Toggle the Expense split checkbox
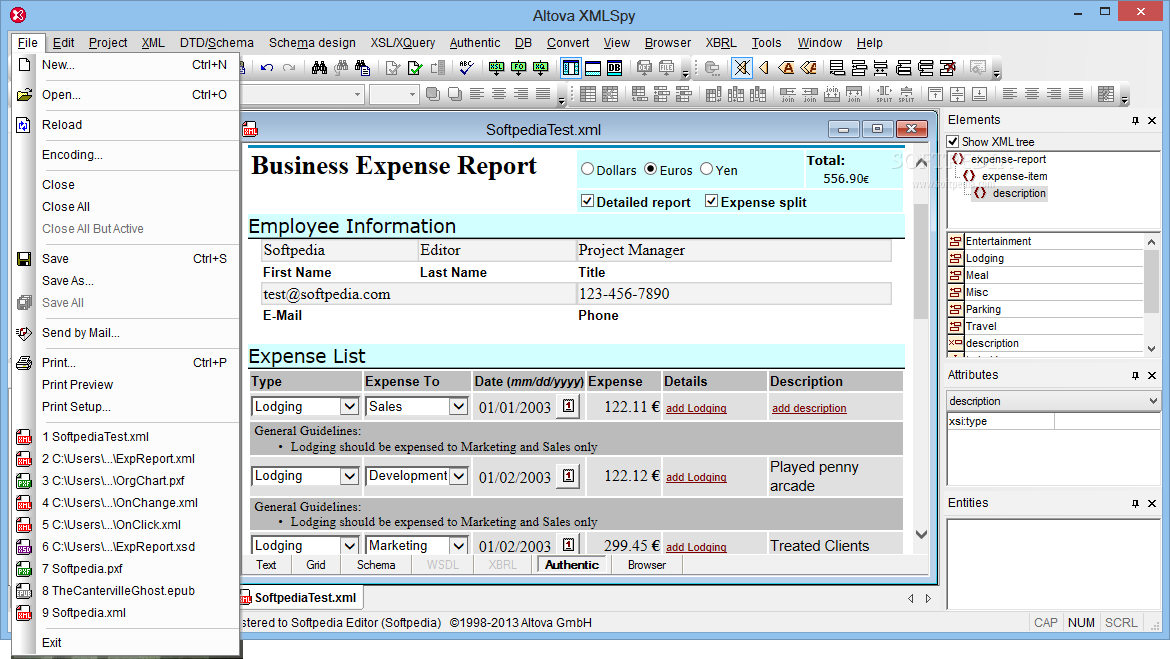 711,202
